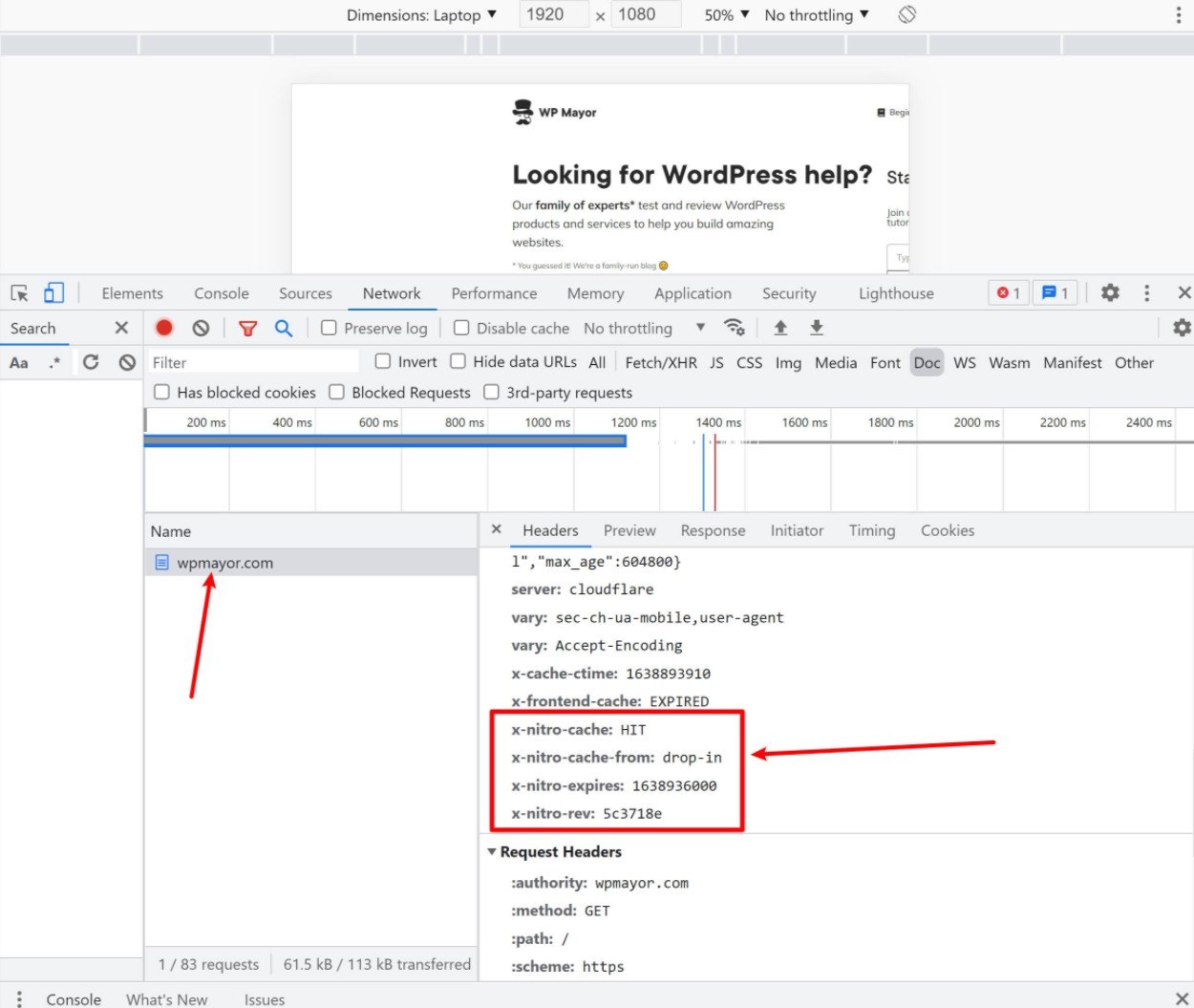Screen dimensions: 1194x1008
Task: Toggle the device toolbar icon
Action: (x=54, y=293)
